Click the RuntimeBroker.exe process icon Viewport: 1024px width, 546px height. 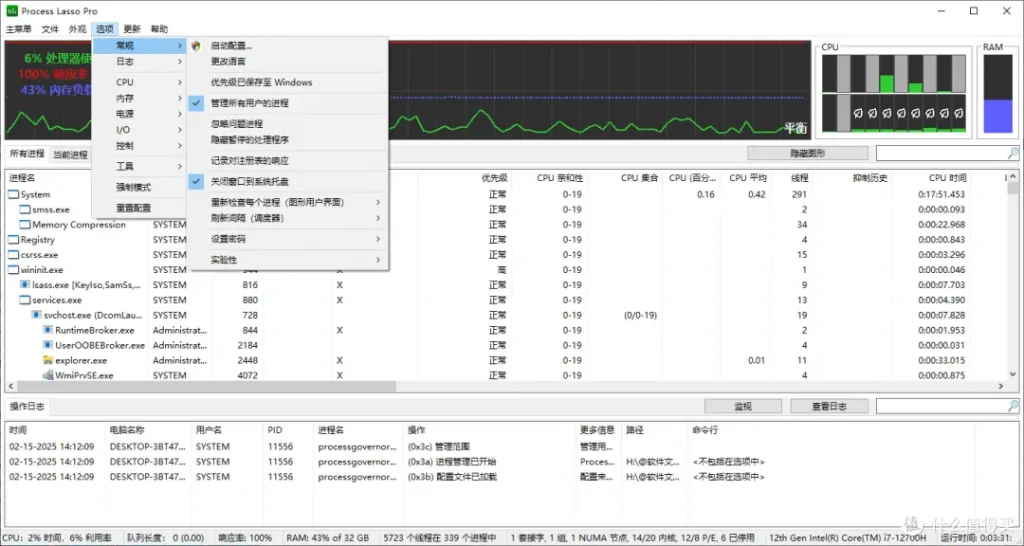point(48,330)
